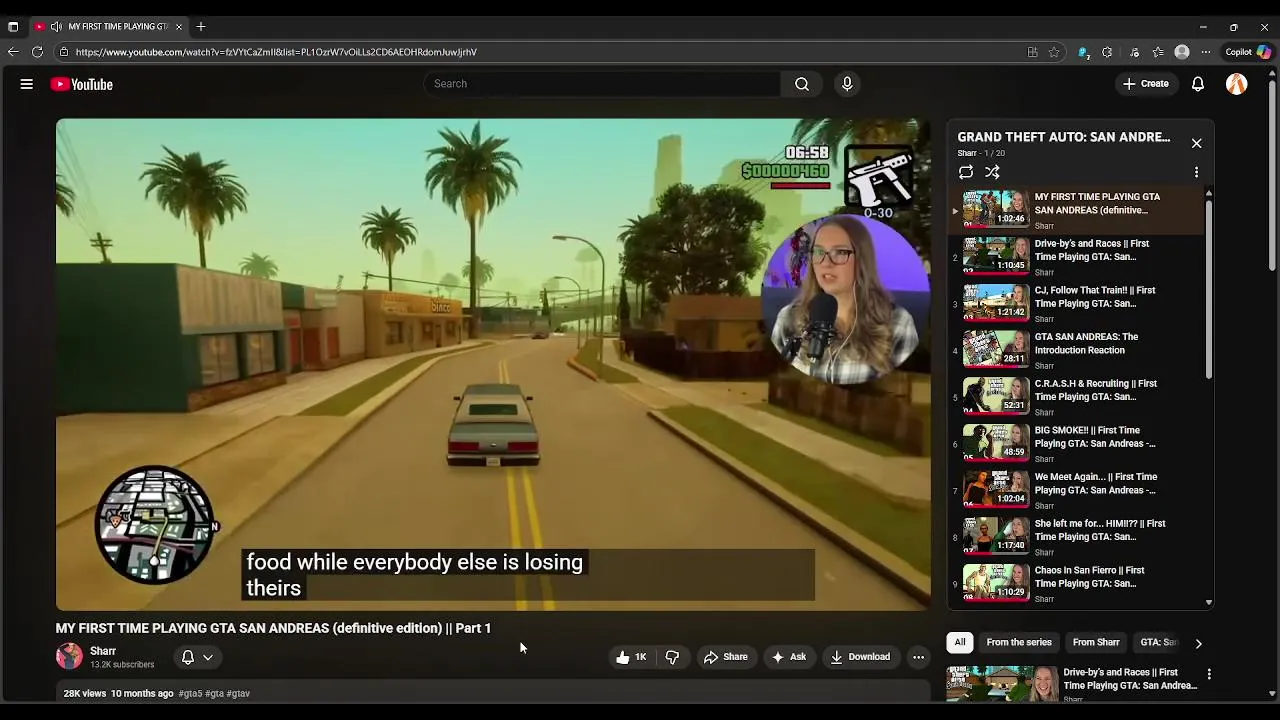
Task: Open the Apps available icon in address bar
Action: point(1032,52)
